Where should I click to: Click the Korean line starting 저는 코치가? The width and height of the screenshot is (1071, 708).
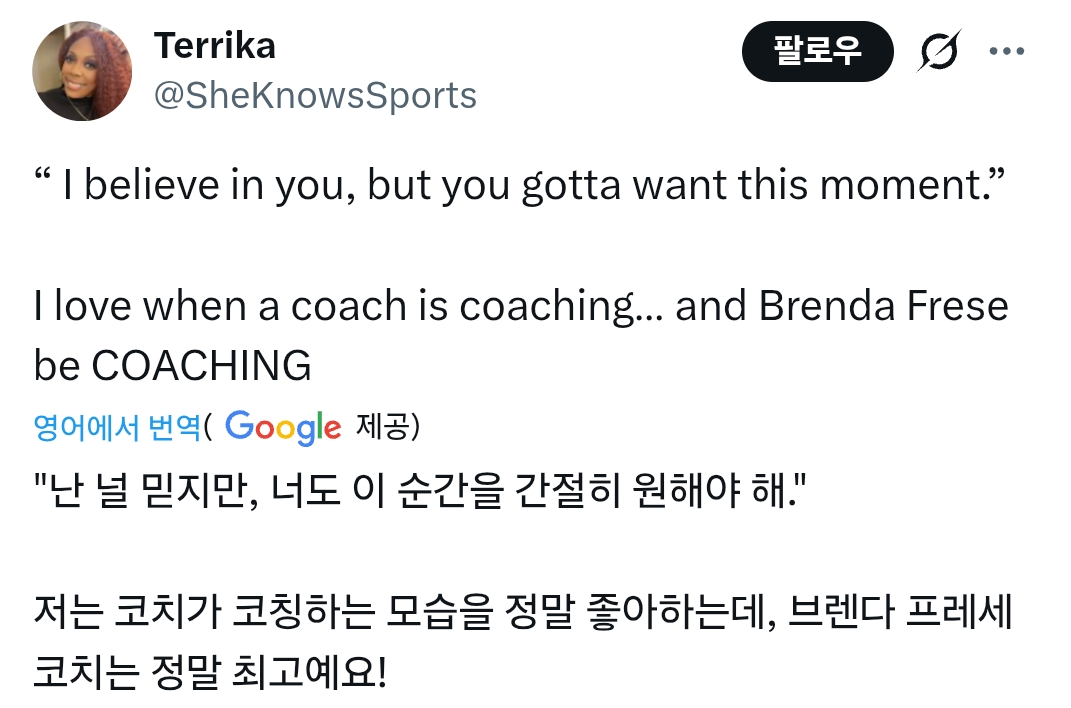120,612
